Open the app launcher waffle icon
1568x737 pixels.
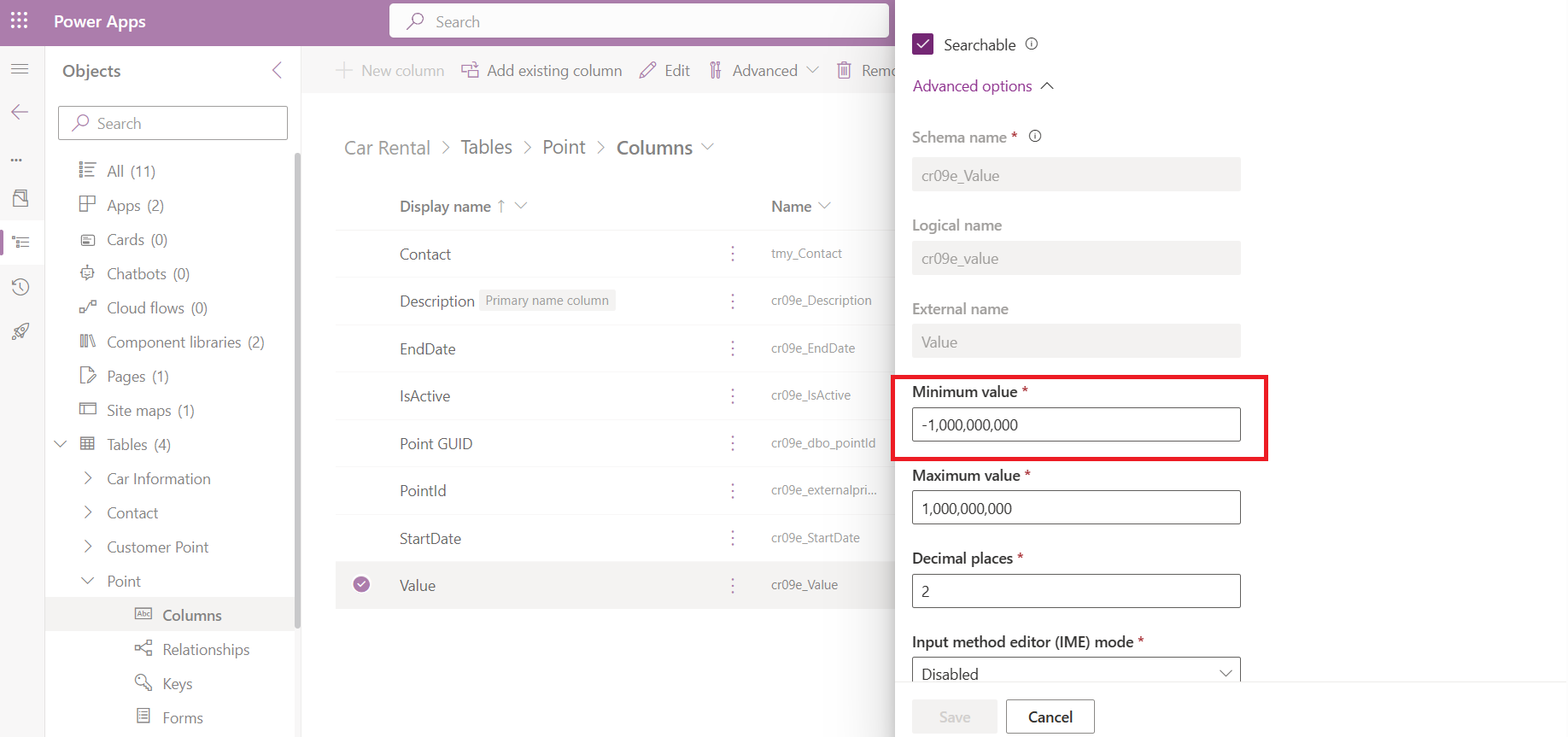pyautogui.click(x=20, y=20)
